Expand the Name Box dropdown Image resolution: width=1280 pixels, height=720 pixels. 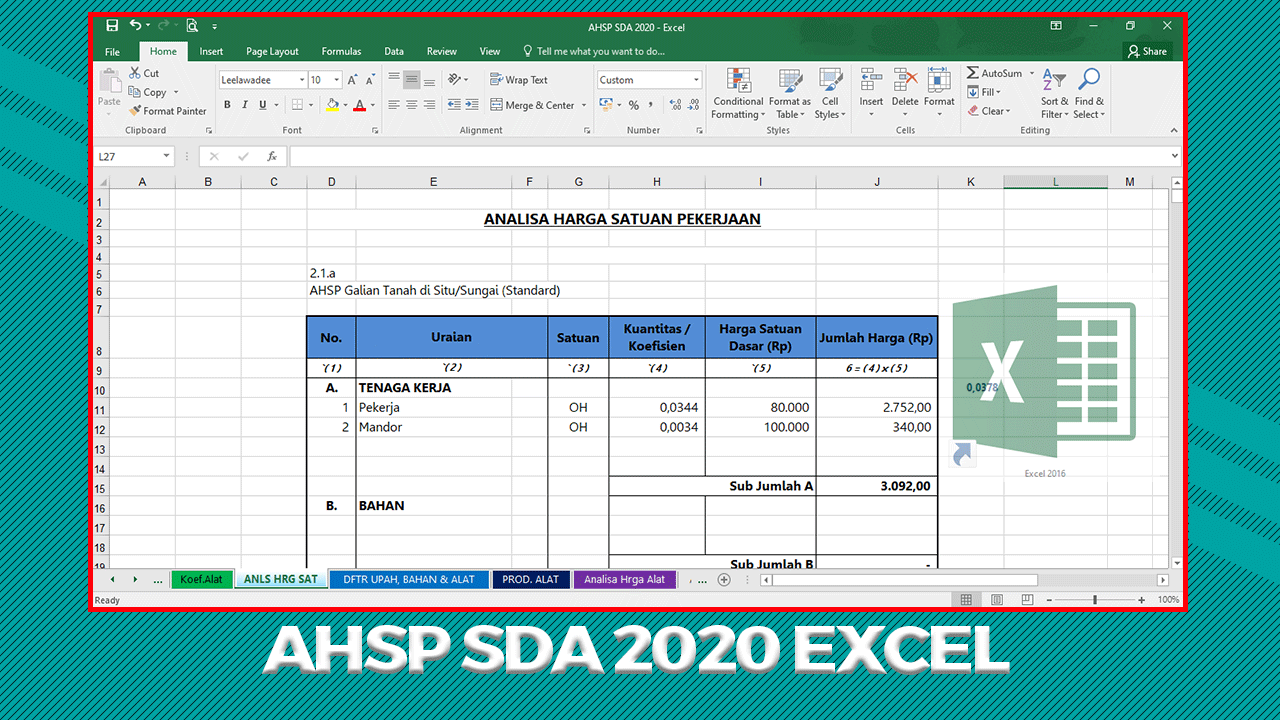(x=166, y=157)
